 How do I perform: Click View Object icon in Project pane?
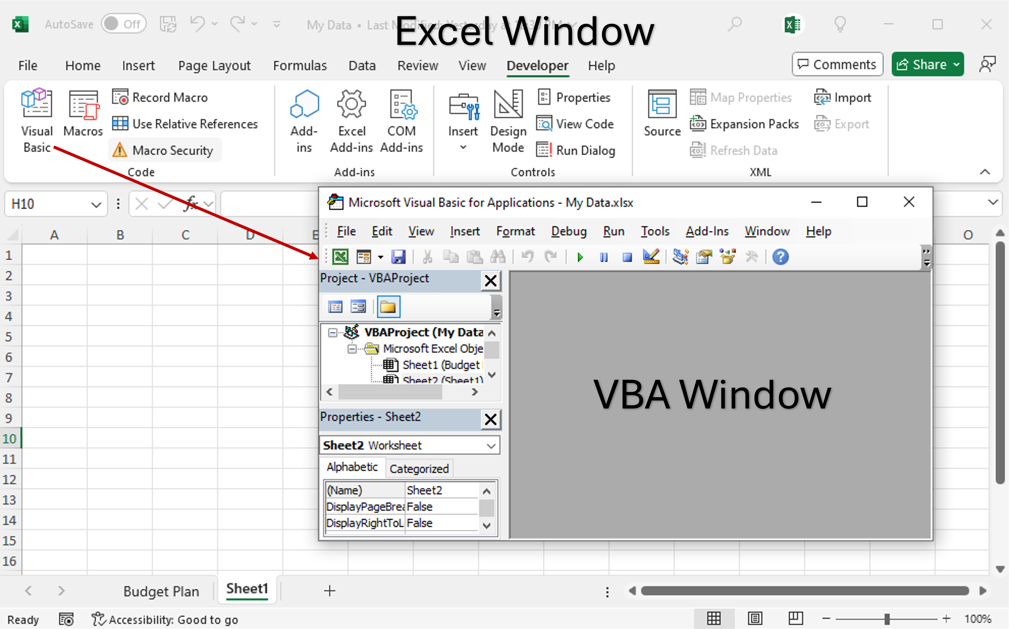(x=358, y=306)
